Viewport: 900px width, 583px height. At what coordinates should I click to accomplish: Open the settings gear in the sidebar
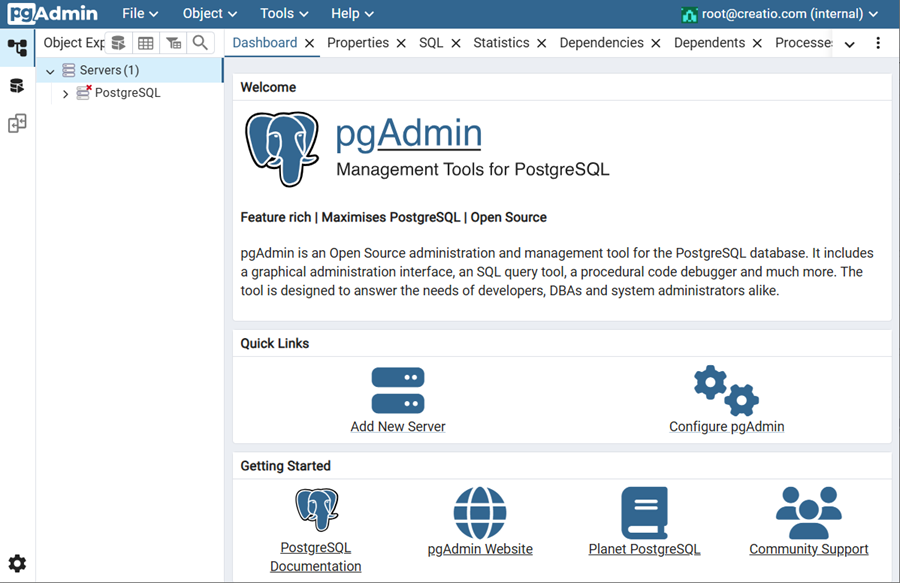[x=17, y=563]
